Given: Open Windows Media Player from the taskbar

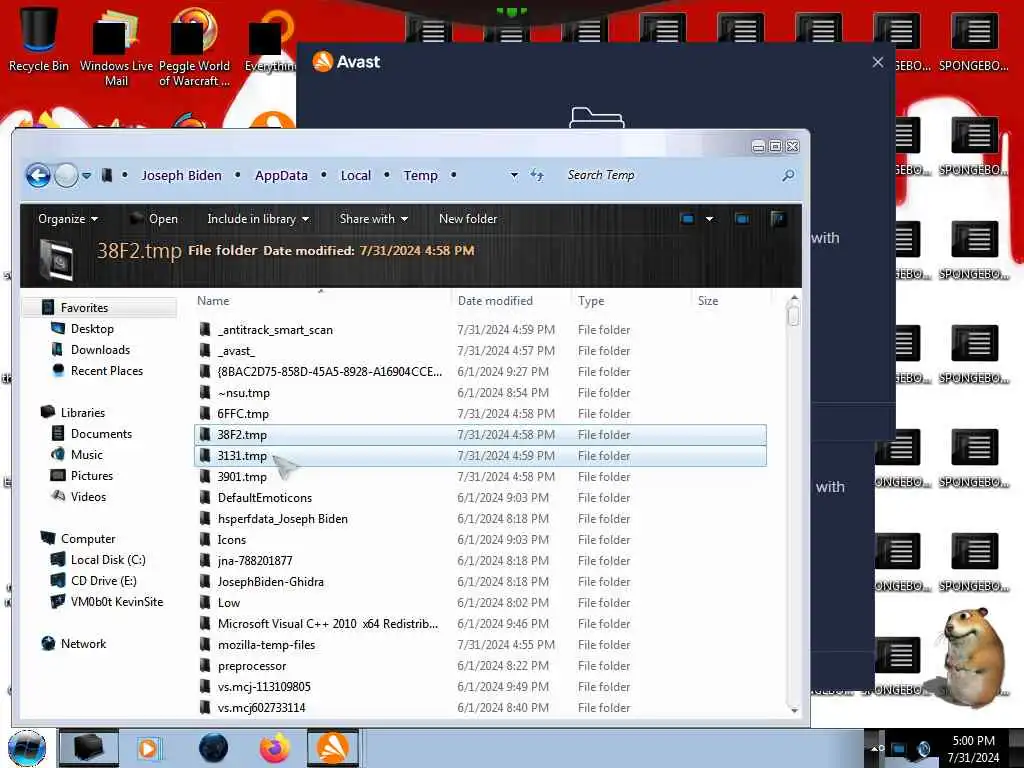Looking at the screenshot, I should coord(149,748).
